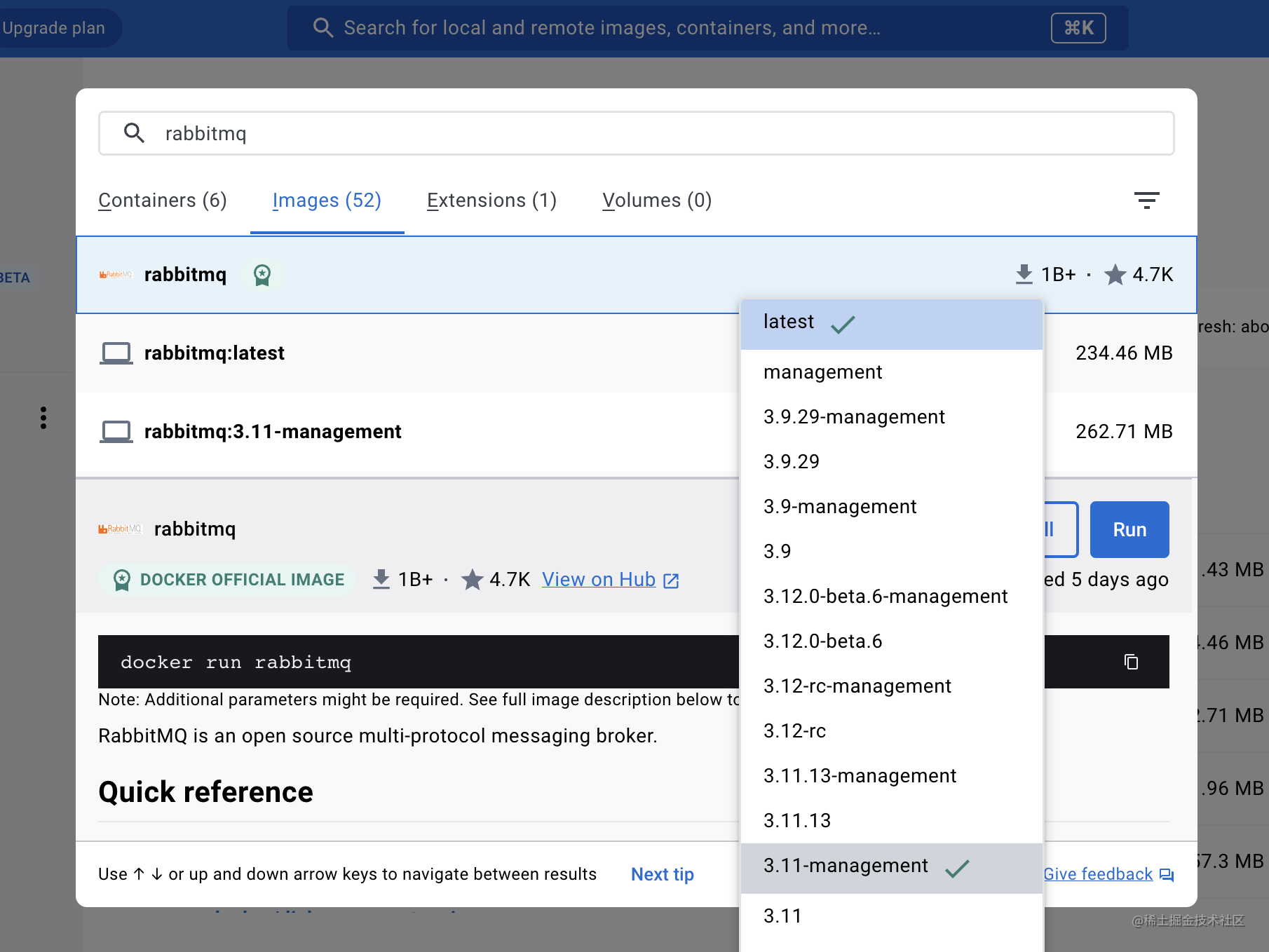Choose the management tag option
Viewport: 1269px width, 952px height.
[x=822, y=372]
